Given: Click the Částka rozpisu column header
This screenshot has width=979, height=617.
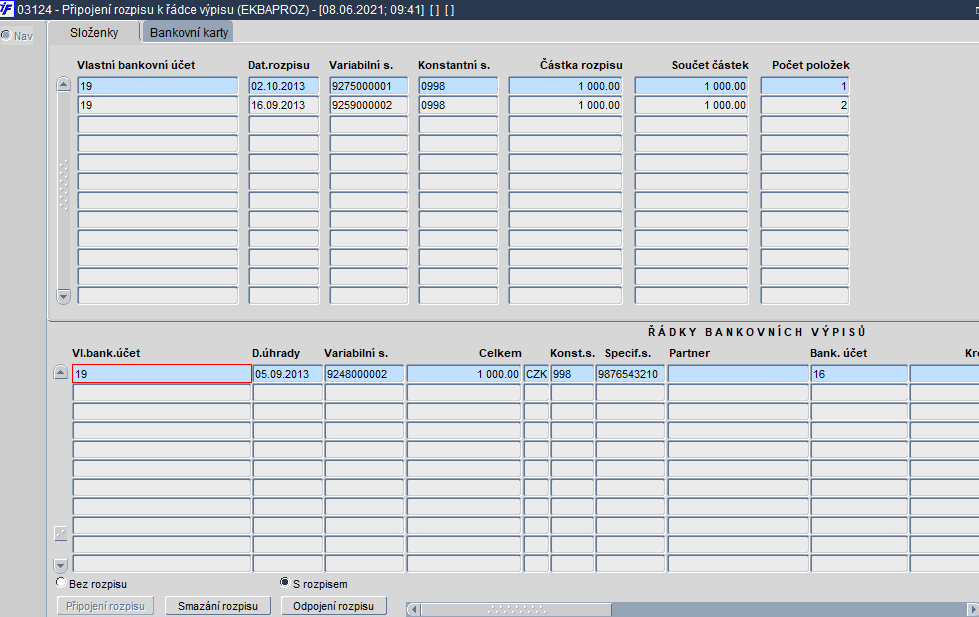Looking at the screenshot, I should 581,65.
